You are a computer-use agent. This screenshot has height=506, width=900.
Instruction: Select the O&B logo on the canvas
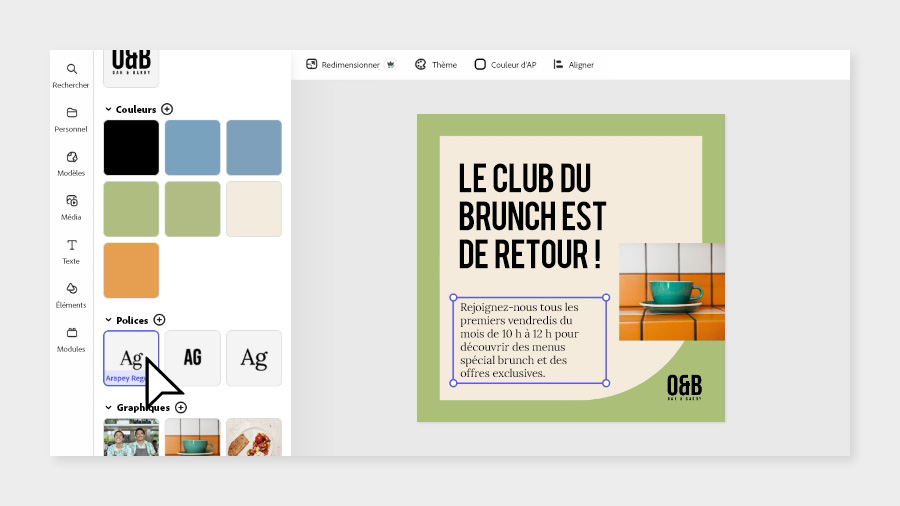[684, 387]
